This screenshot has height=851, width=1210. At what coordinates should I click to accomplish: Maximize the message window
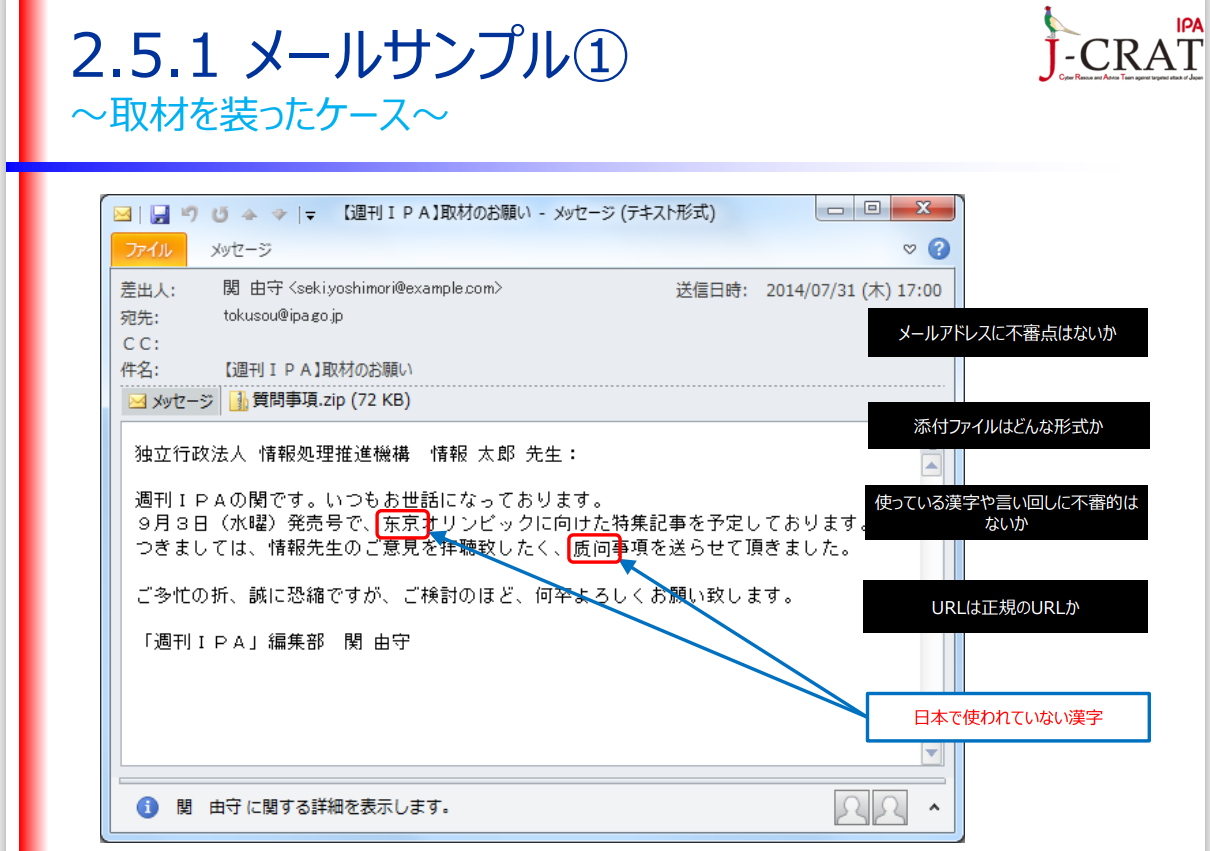pos(872,208)
